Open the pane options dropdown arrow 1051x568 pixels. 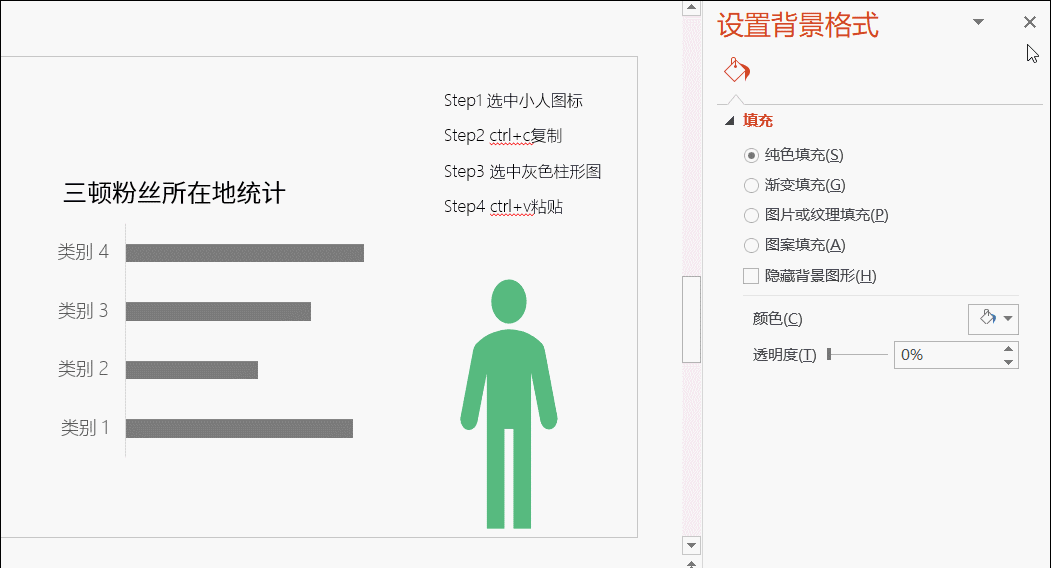[x=978, y=22]
